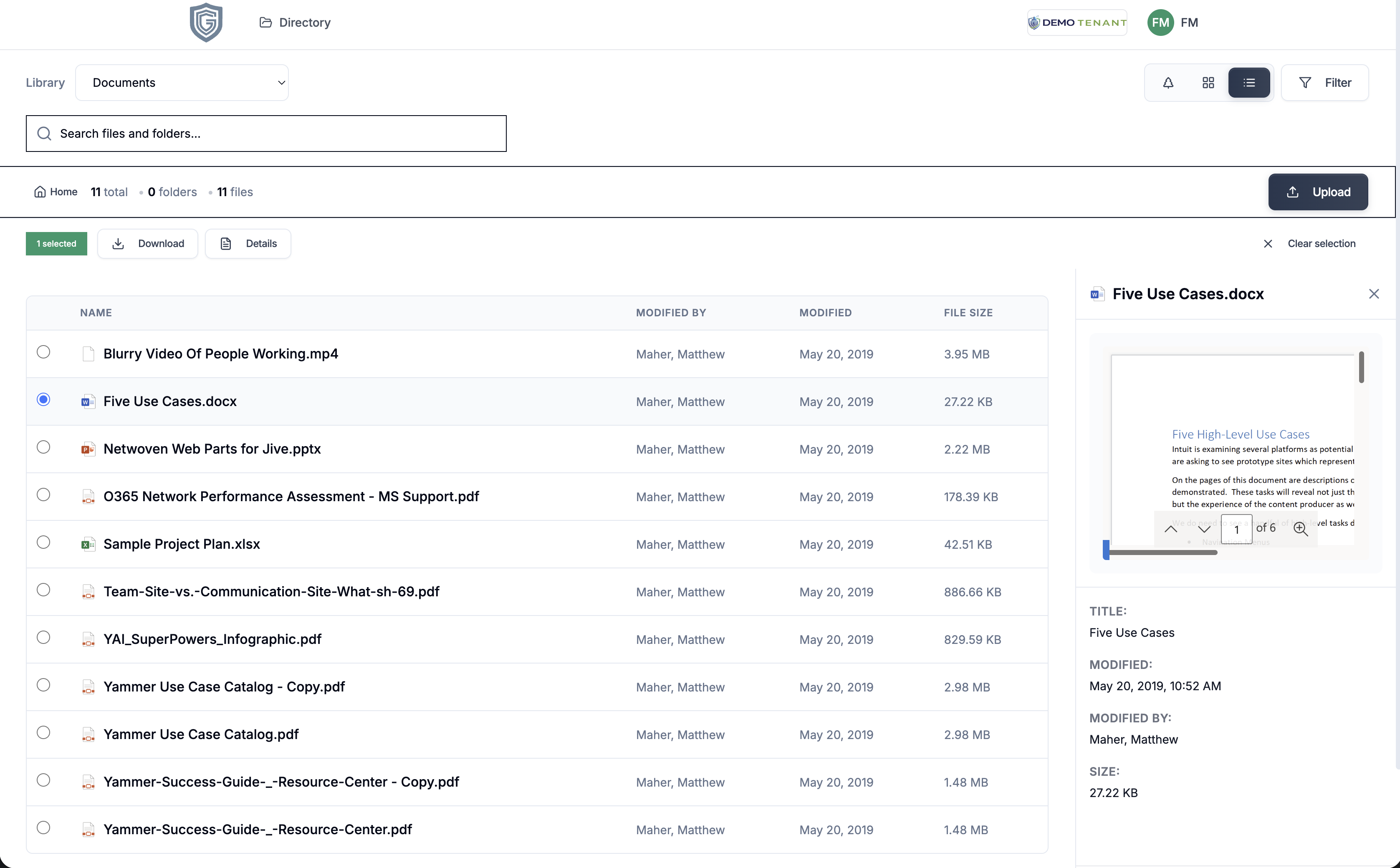Sort by the MODIFIED column header

click(825, 313)
